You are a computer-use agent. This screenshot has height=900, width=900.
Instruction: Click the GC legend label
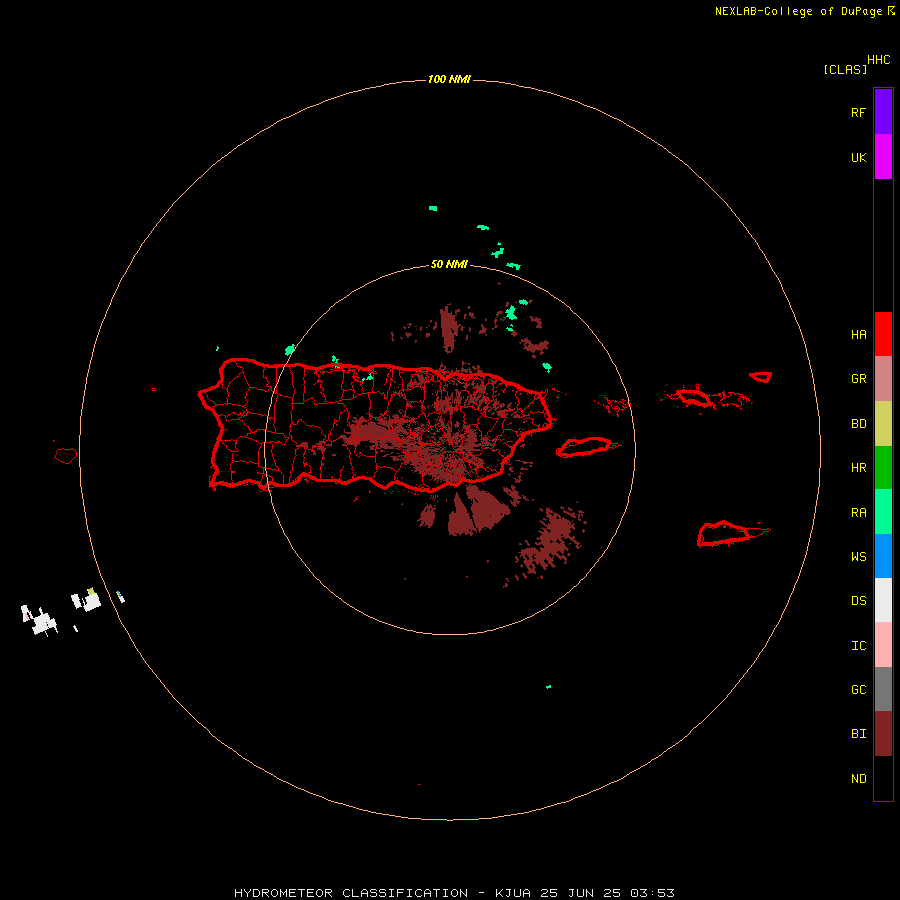[x=858, y=690]
